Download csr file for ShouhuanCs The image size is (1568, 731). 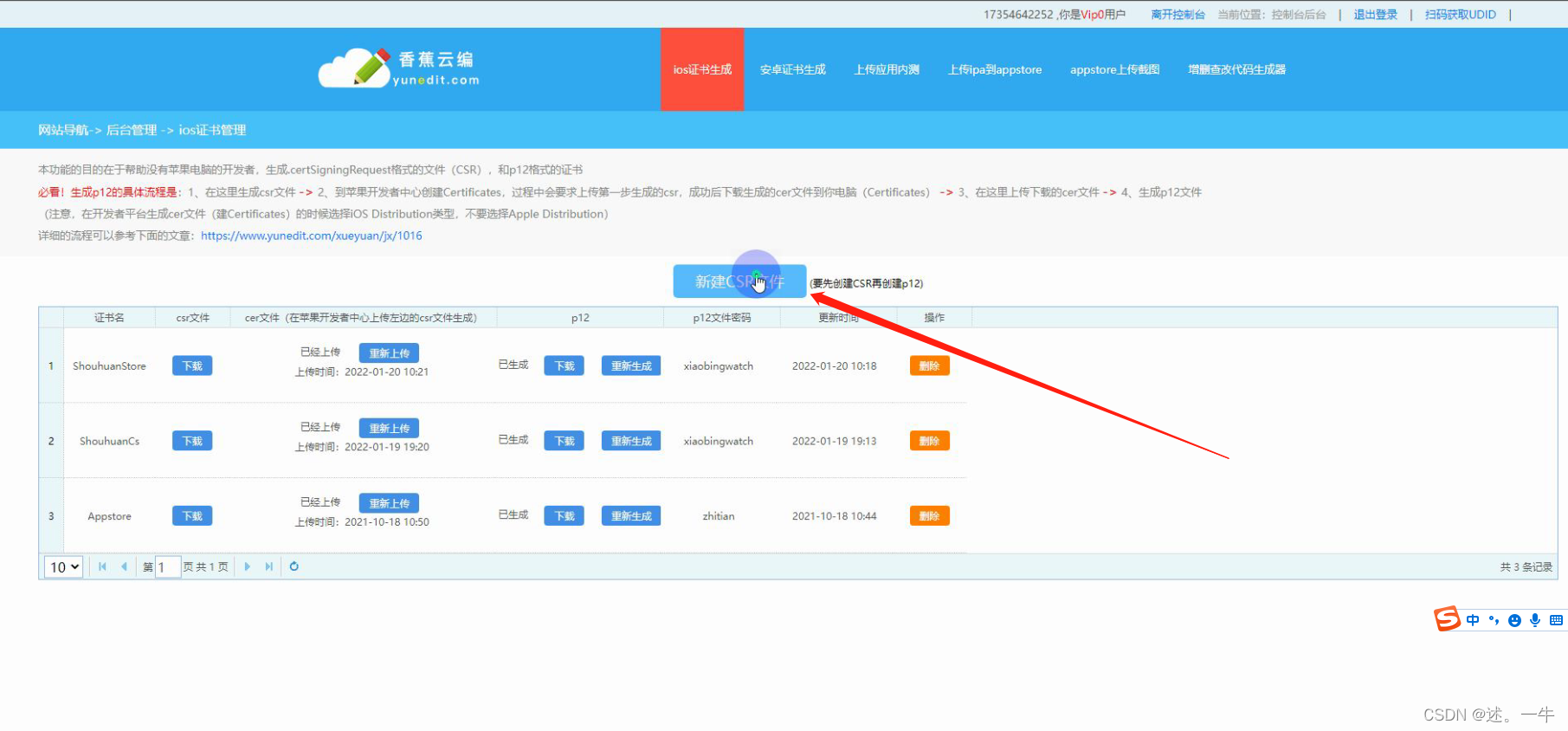point(192,441)
